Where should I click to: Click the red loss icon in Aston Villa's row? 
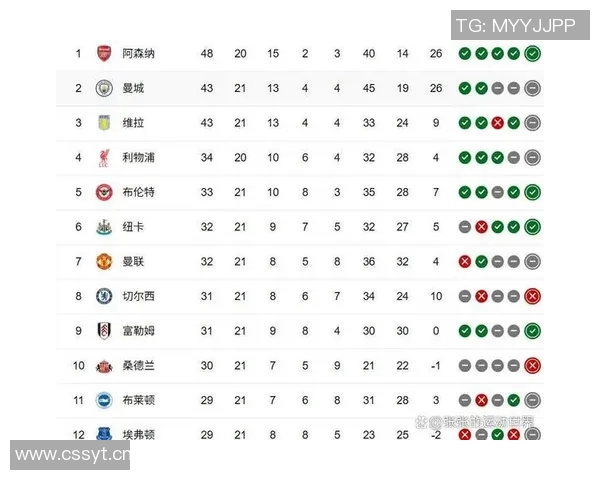pos(497,123)
